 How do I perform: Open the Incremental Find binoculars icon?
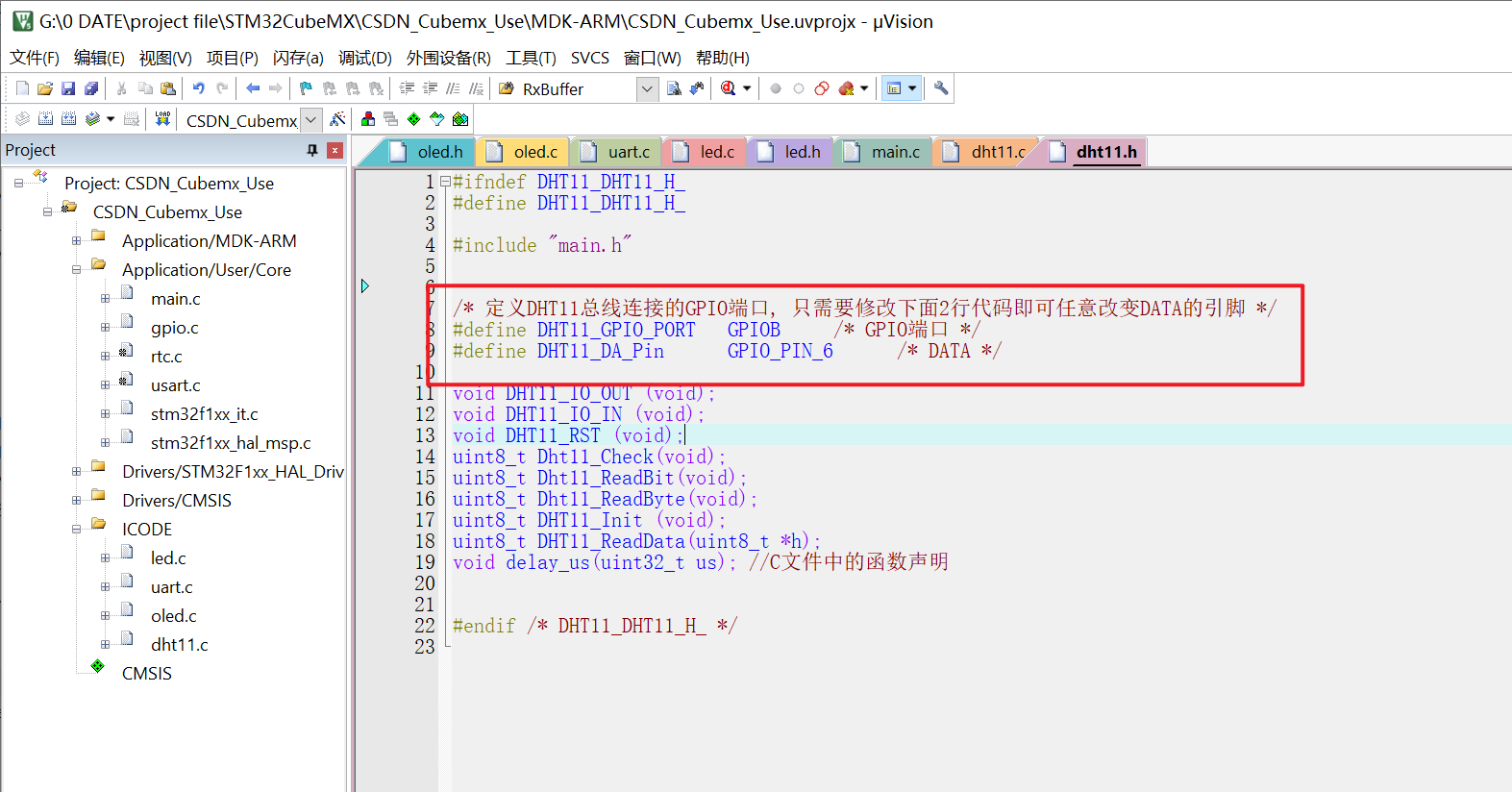click(697, 88)
